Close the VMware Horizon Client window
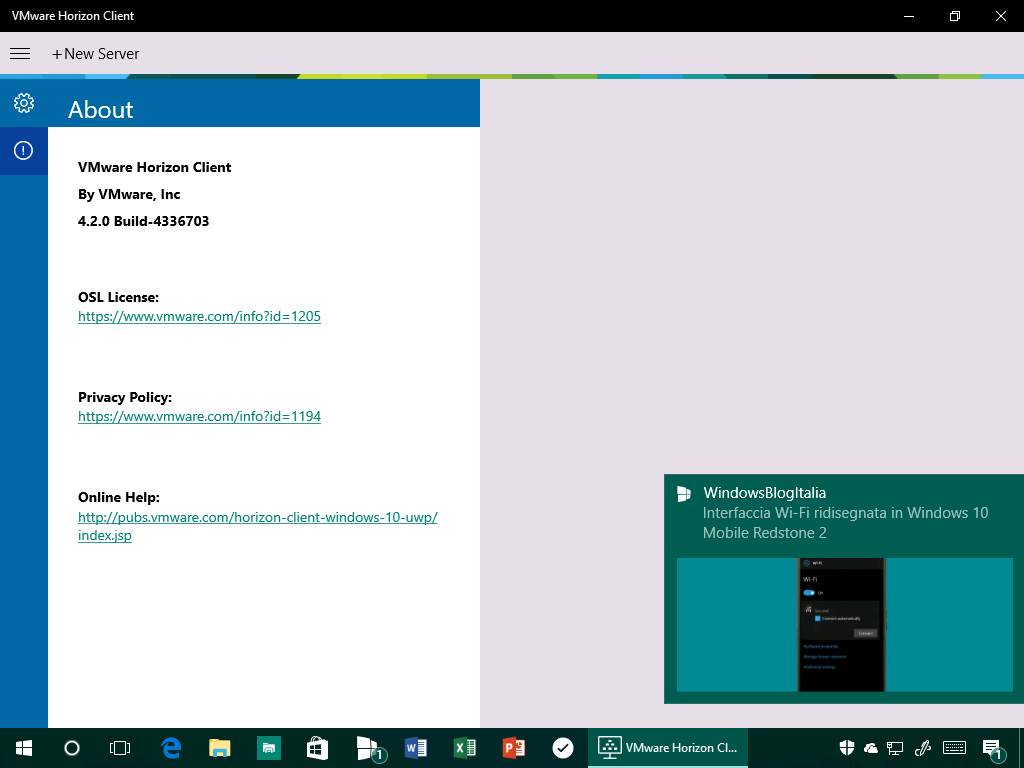 point(1000,16)
